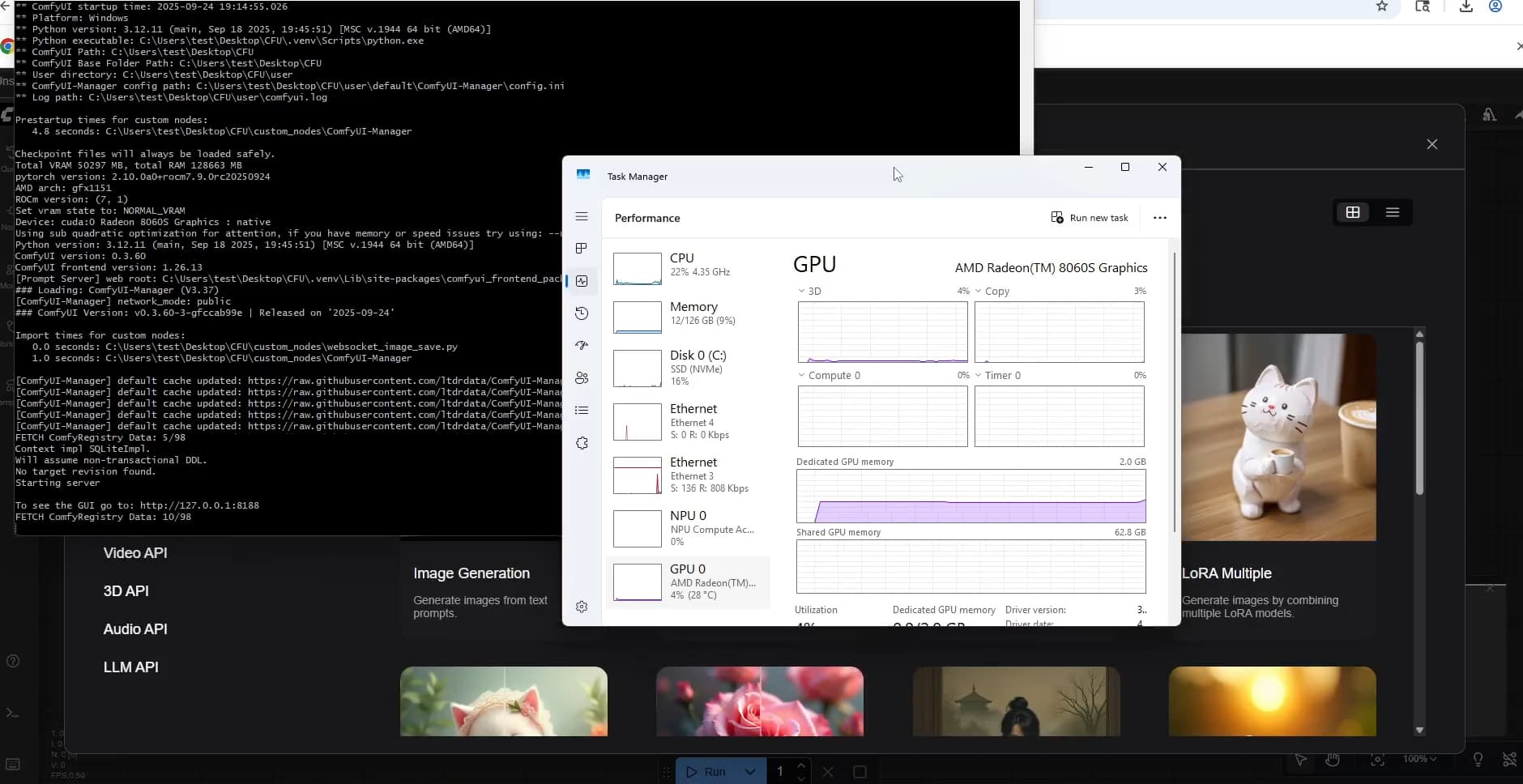
Task: Open the Services page icon
Action: tap(582, 443)
